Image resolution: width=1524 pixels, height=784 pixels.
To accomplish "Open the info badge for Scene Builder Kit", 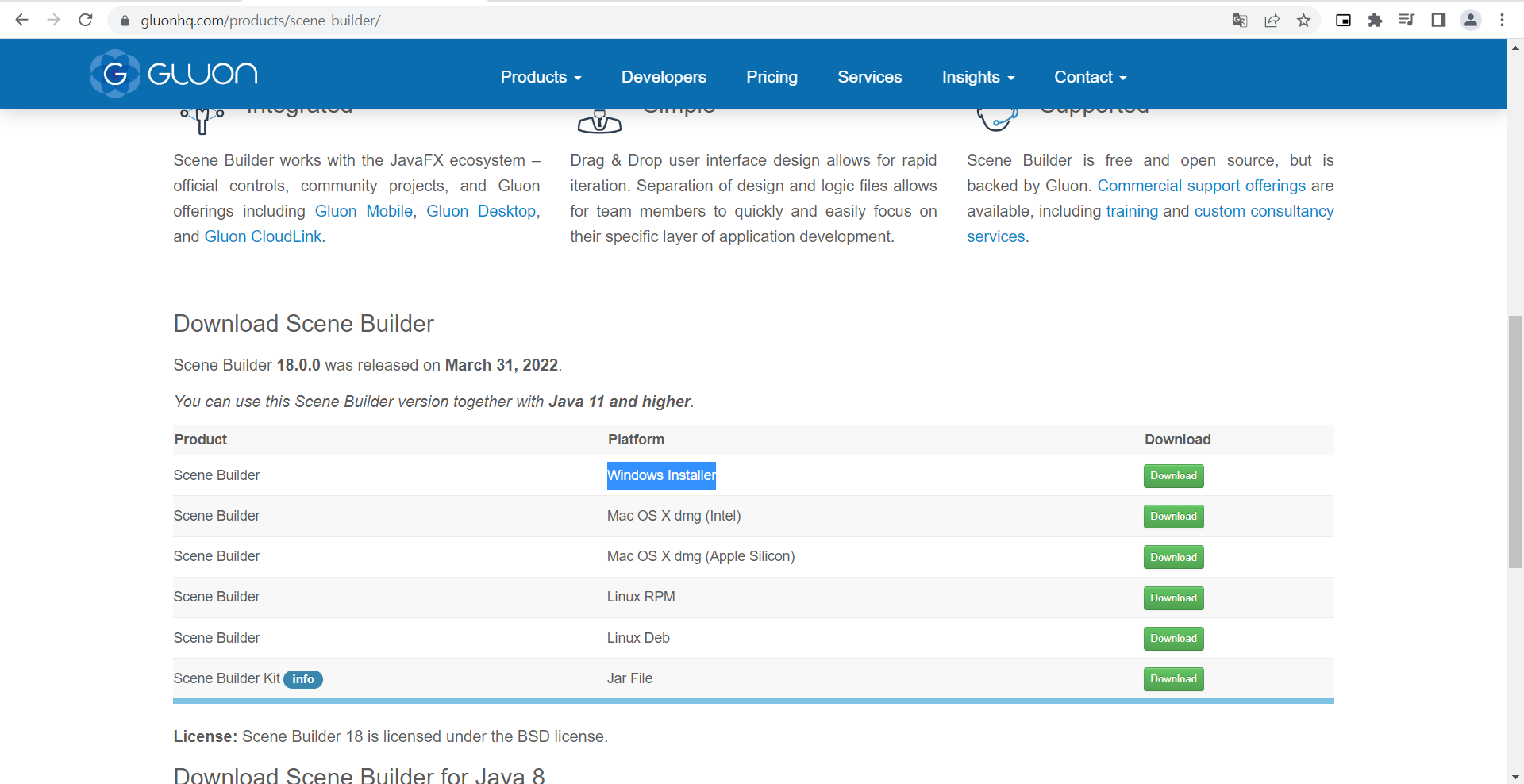I will tap(303, 679).
